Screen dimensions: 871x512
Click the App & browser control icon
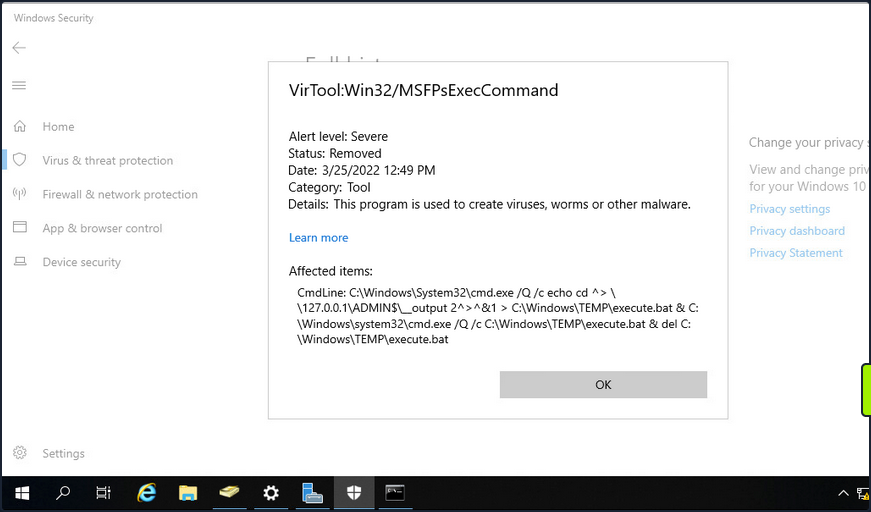click(19, 228)
